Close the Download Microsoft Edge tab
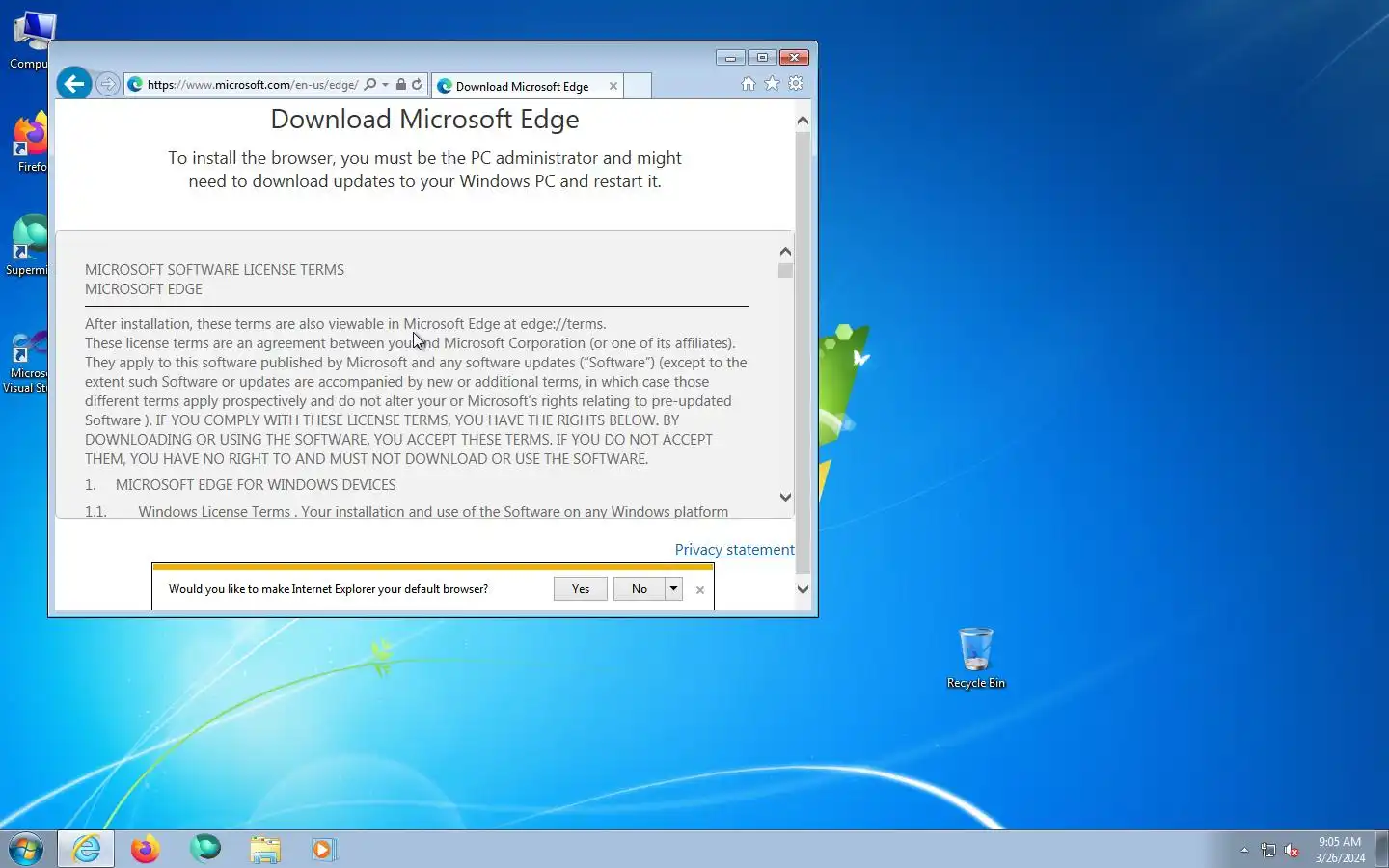This screenshot has height=868, width=1389. (x=613, y=86)
